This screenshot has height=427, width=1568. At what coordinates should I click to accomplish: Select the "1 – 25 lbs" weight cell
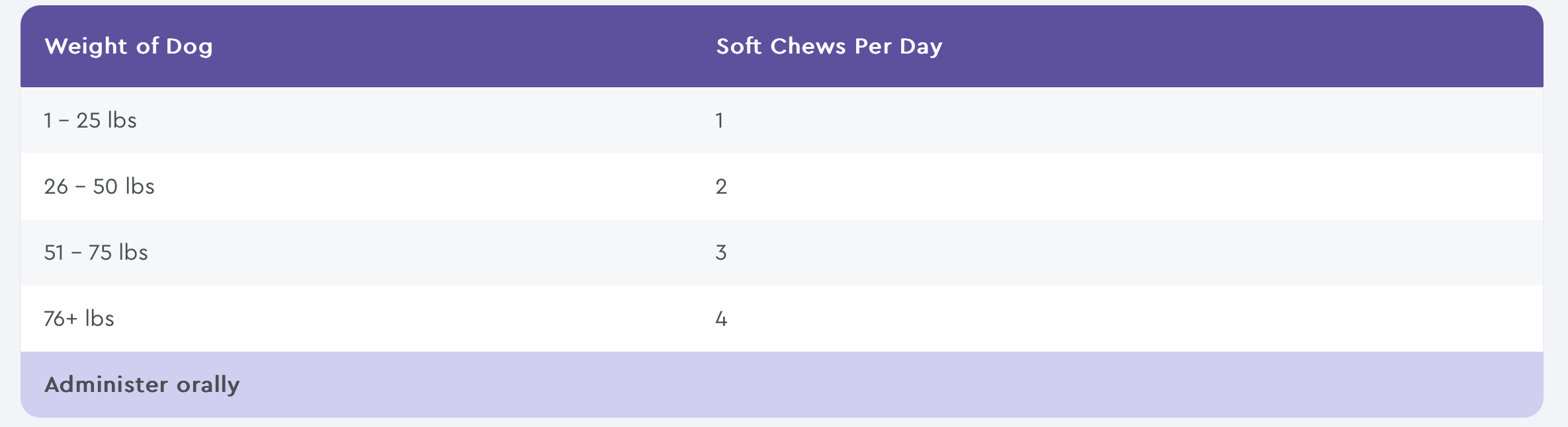[91, 120]
